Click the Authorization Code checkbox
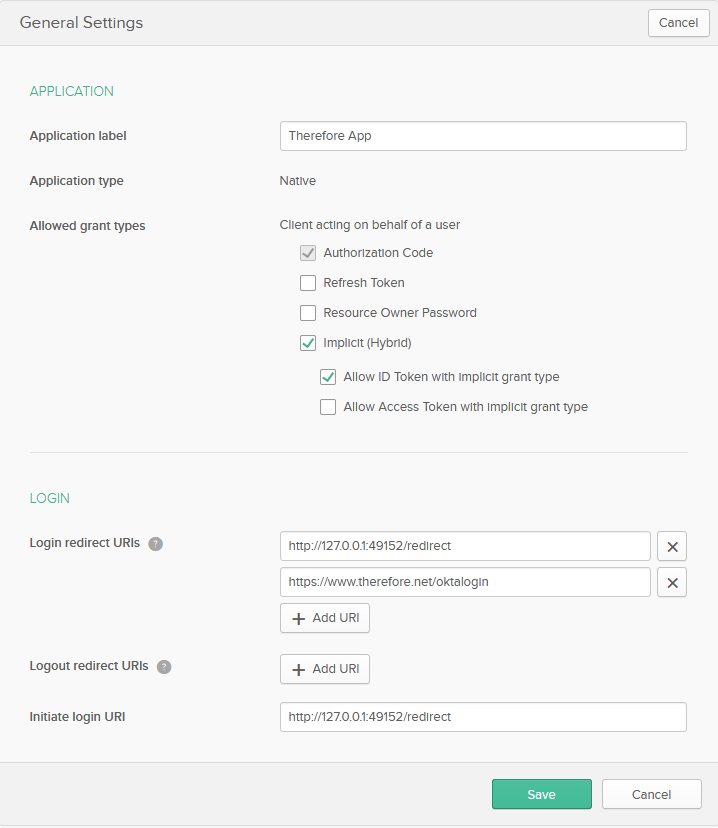The width and height of the screenshot is (718, 828). tap(308, 253)
